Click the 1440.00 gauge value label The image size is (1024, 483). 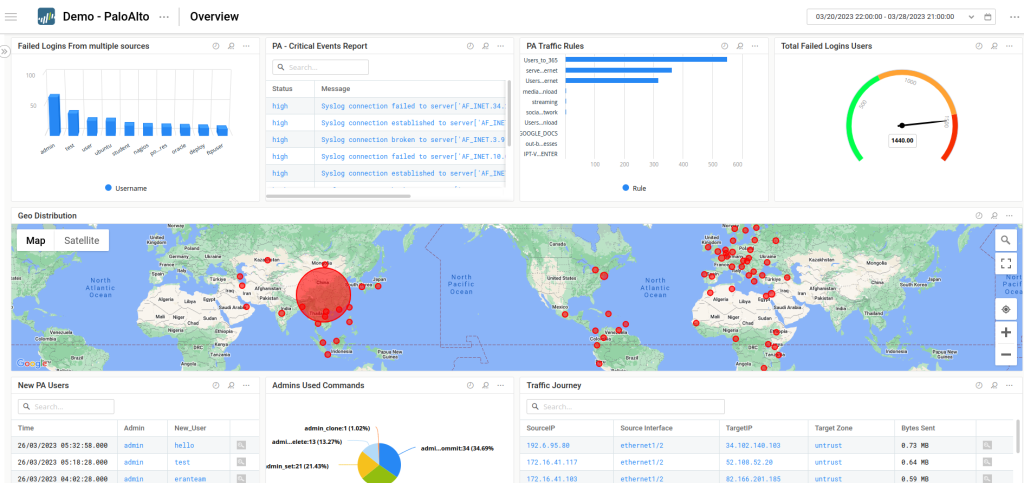tap(901, 140)
